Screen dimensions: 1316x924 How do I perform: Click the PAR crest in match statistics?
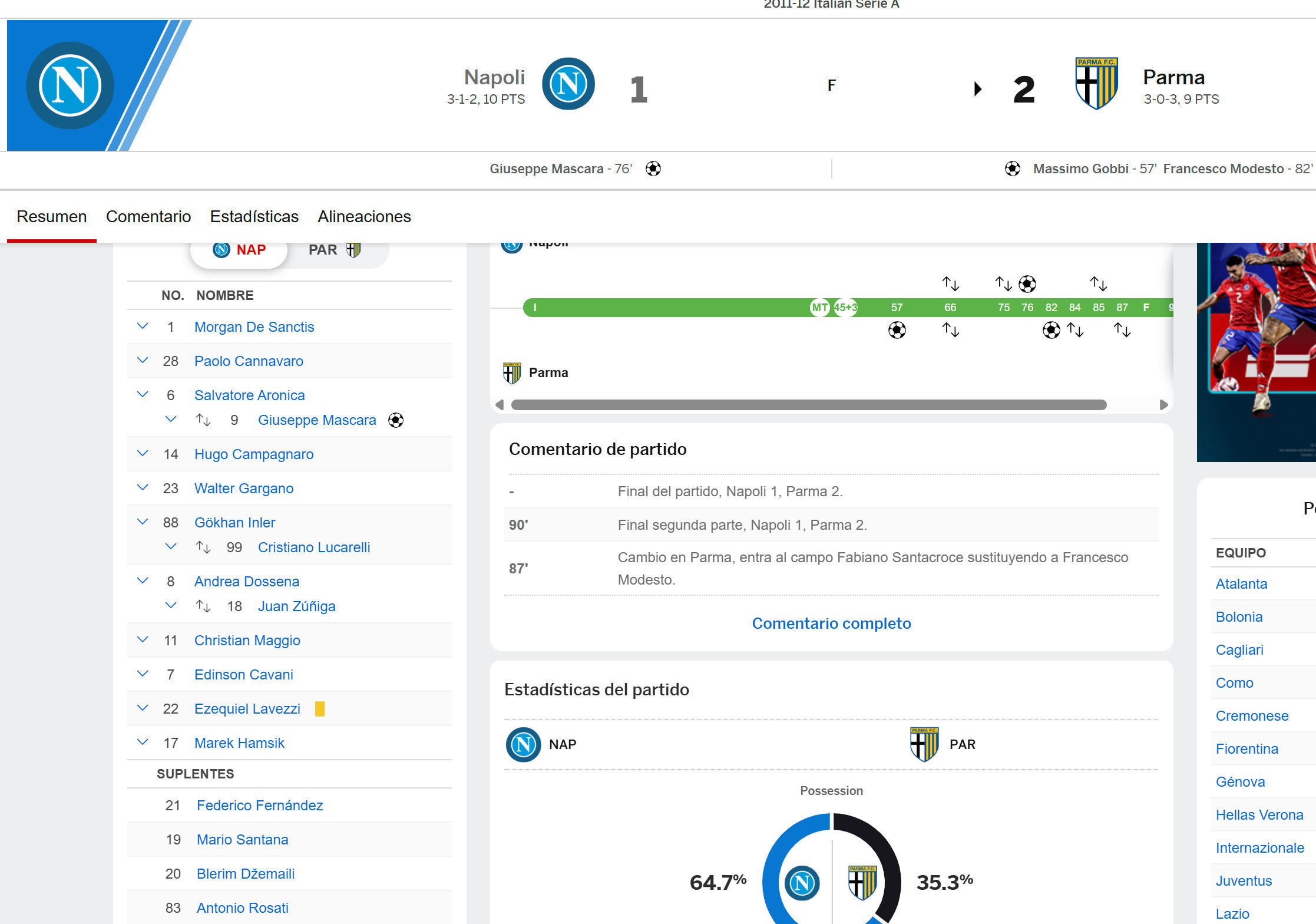click(x=924, y=744)
